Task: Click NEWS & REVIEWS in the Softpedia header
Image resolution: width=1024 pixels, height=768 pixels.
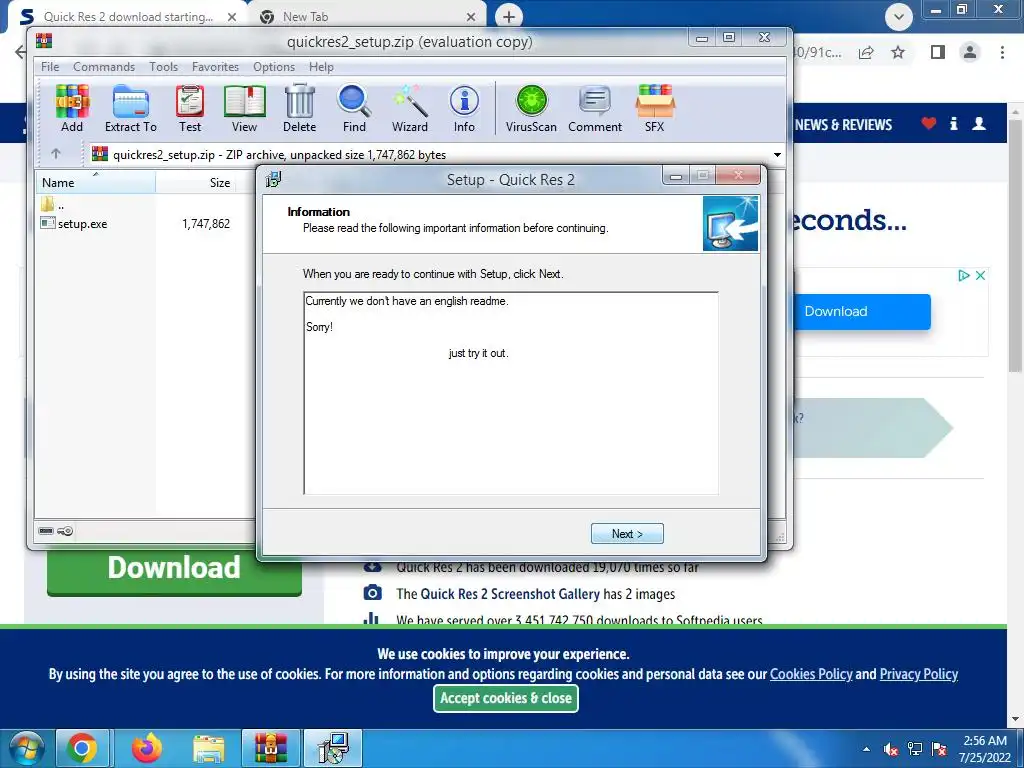Action: click(x=843, y=125)
